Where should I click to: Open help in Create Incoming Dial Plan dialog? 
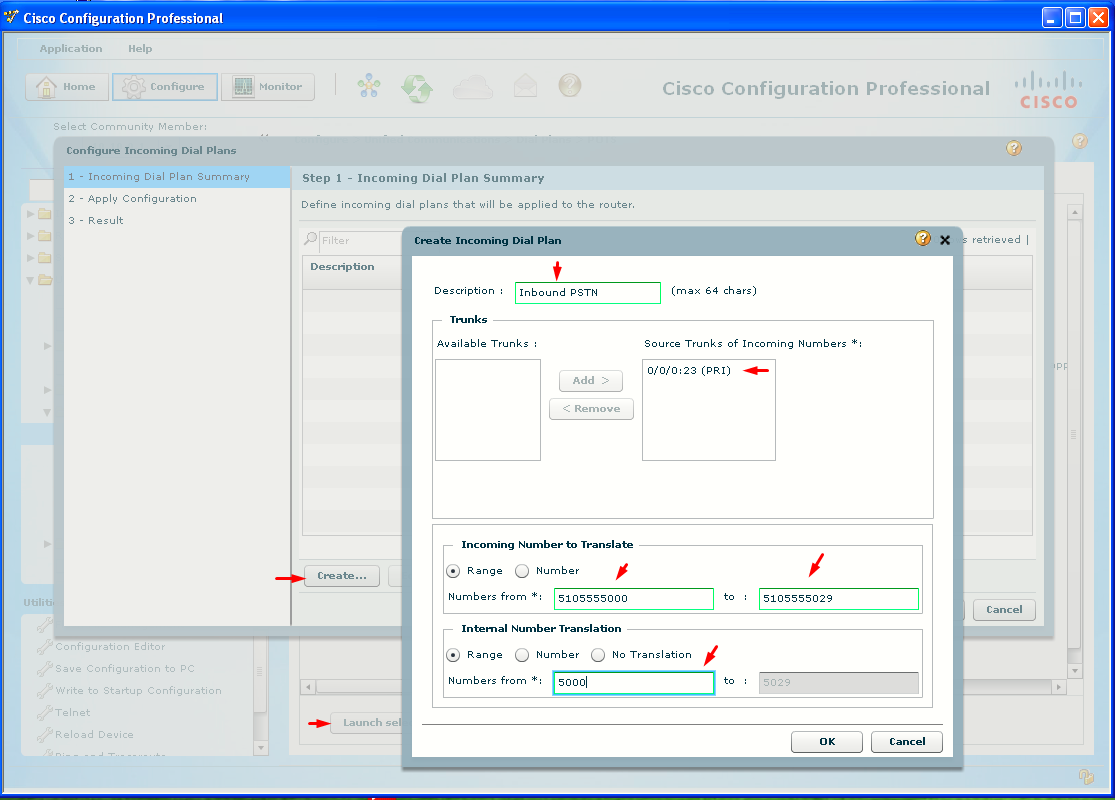pyautogui.click(x=922, y=239)
